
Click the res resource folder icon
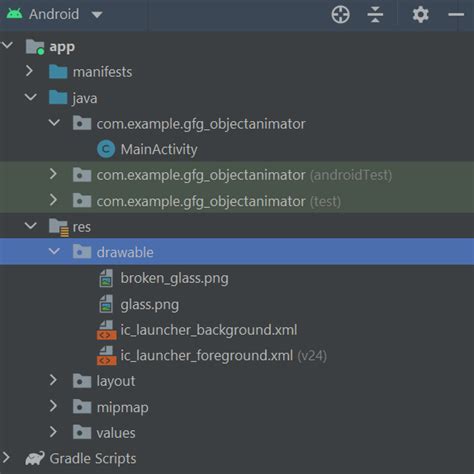click(x=59, y=227)
